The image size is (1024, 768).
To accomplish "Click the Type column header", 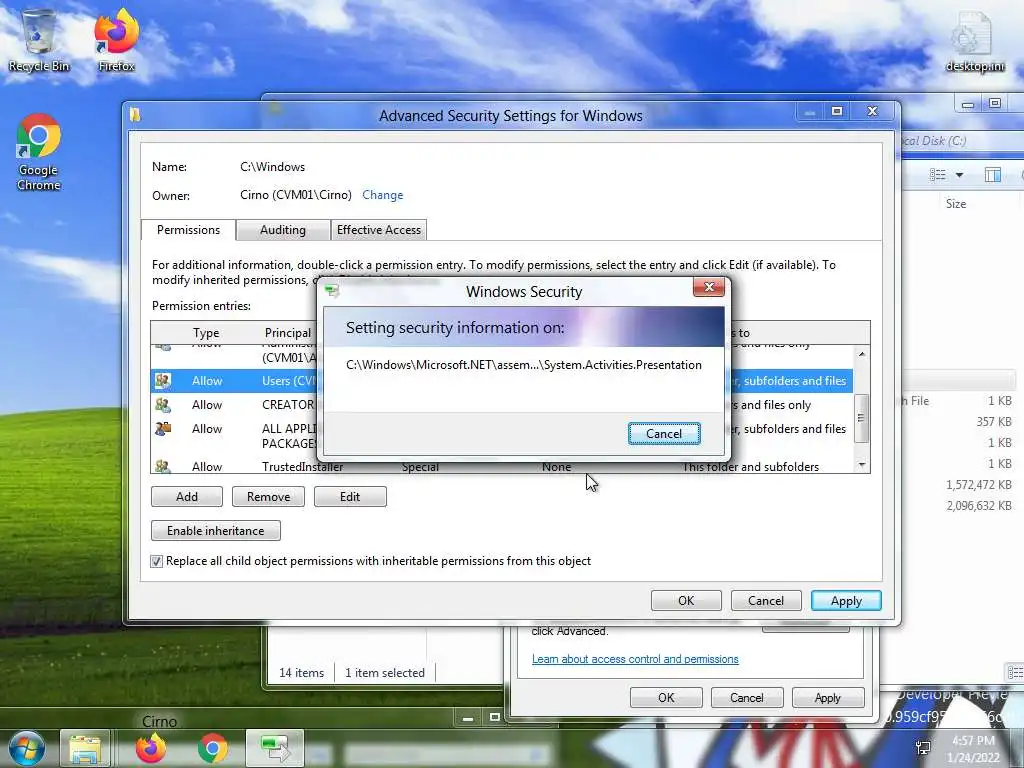I will pos(206,332).
